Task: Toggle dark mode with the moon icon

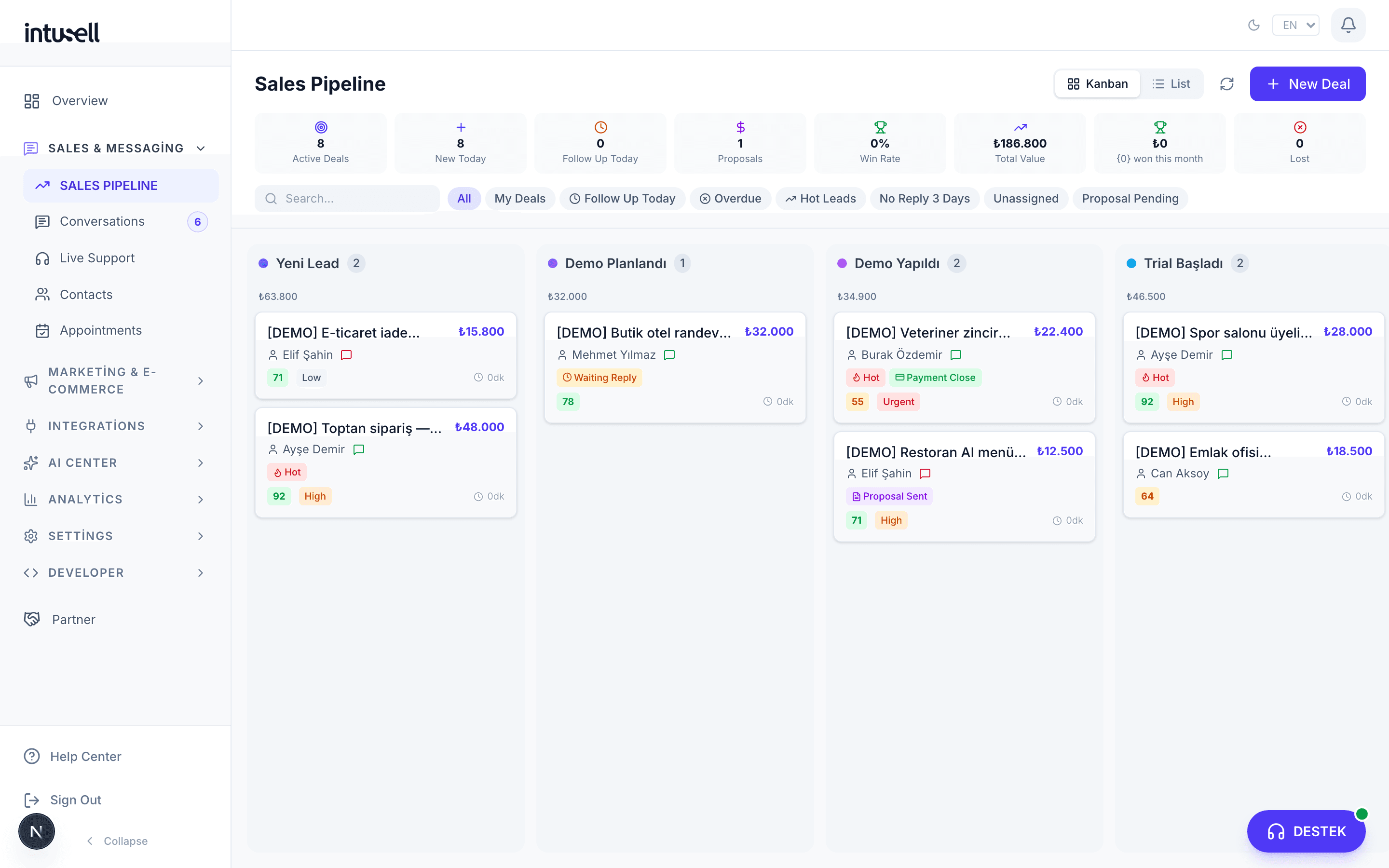Action: point(1254,25)
